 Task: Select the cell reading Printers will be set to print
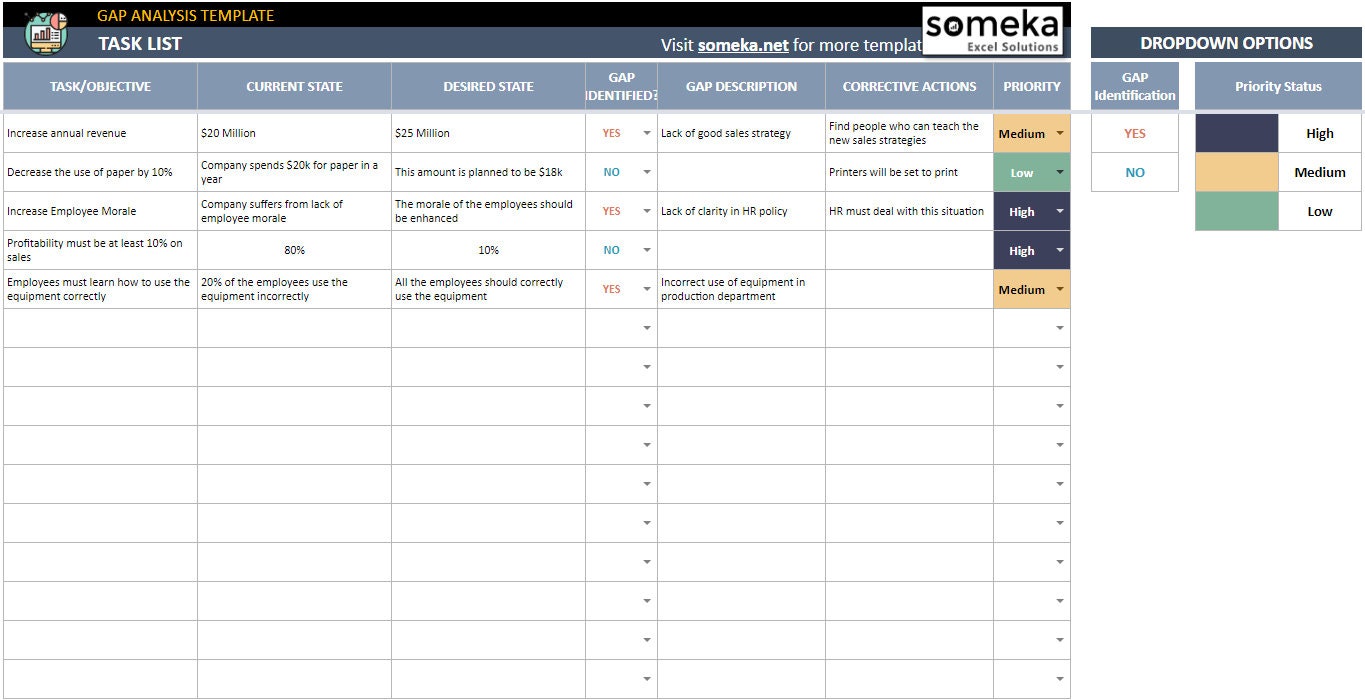(908, 172)
